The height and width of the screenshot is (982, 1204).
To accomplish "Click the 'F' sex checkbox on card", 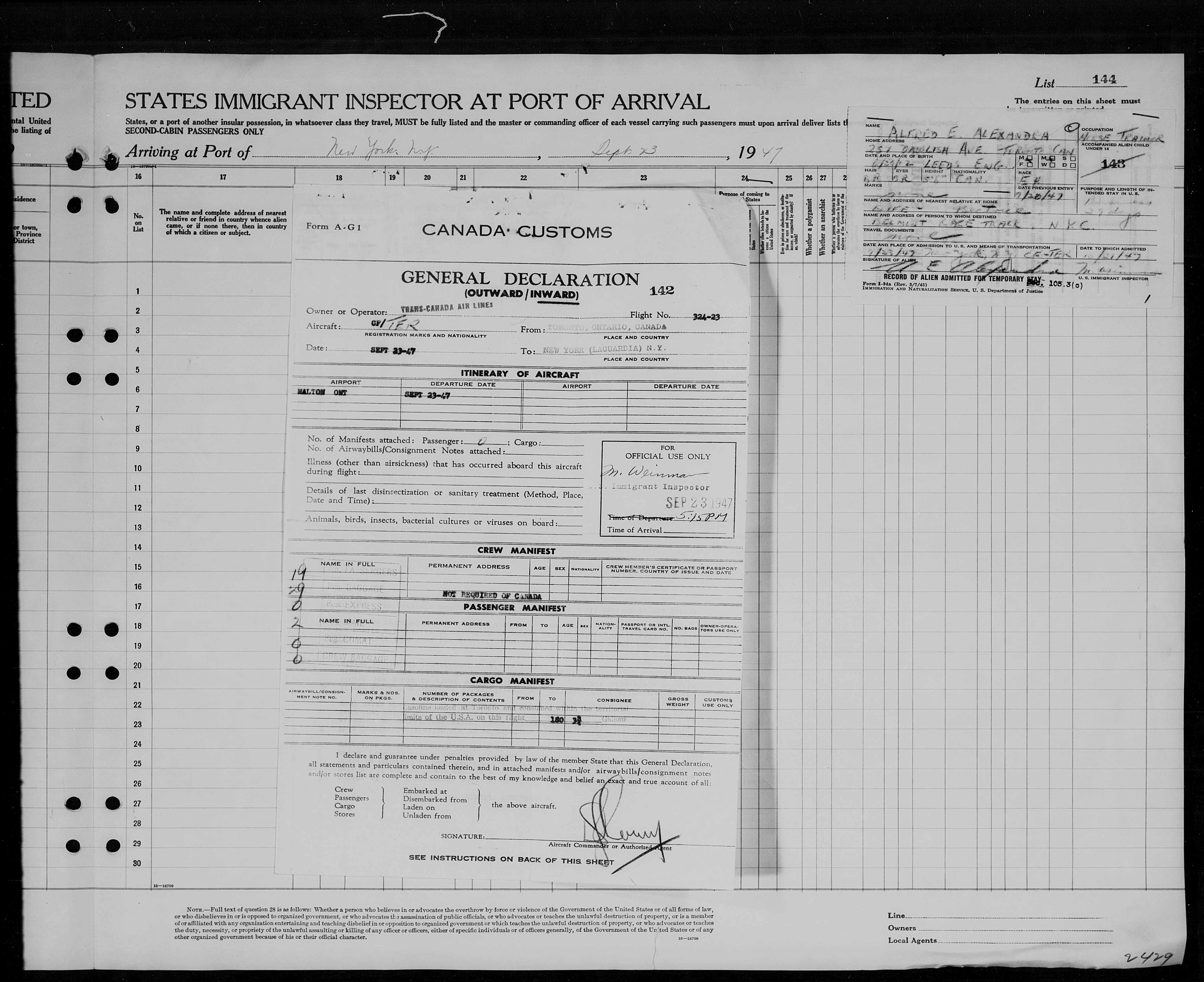I will (1030, 165).
